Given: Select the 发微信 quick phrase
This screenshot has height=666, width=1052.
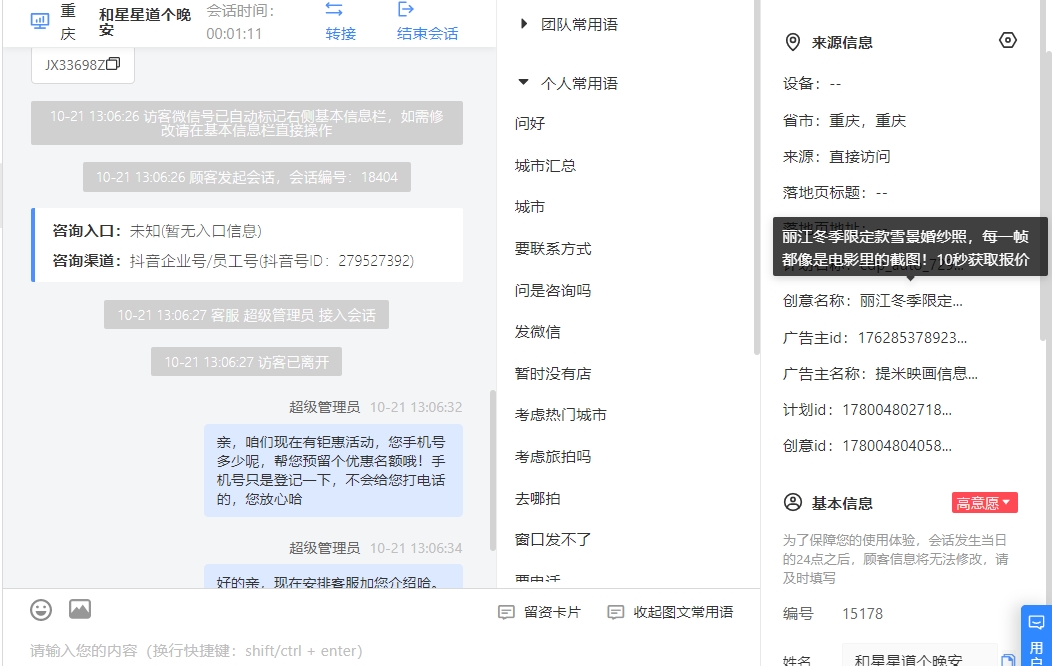Looking at the screenshot, I should click(x=537, y=332).
